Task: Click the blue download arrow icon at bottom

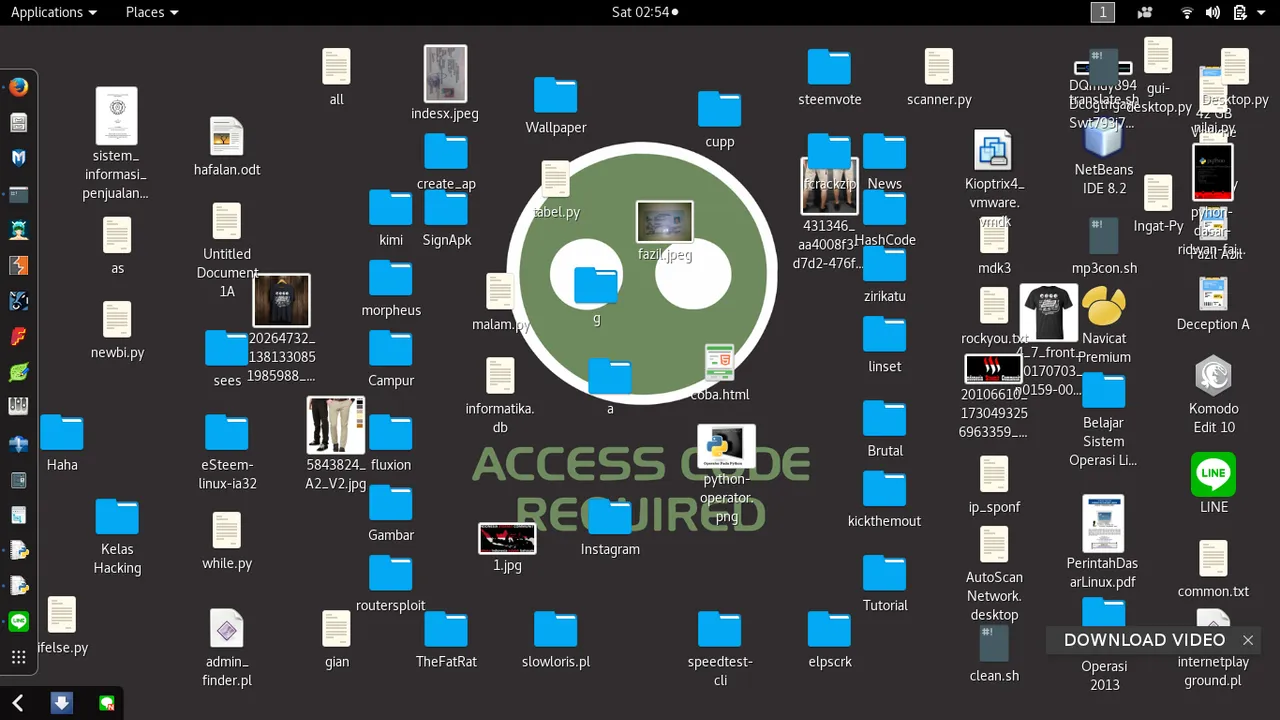Action: pos(61,703)
